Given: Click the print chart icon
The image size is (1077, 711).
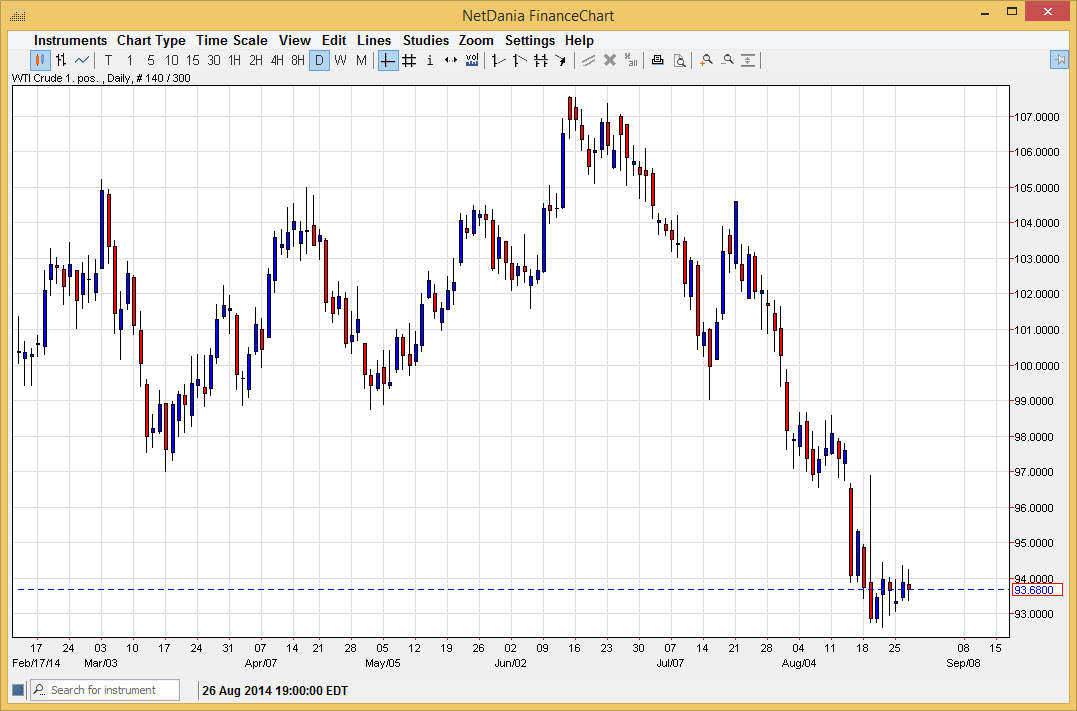Looking at the screenshot, I should [x=658, y=60].
